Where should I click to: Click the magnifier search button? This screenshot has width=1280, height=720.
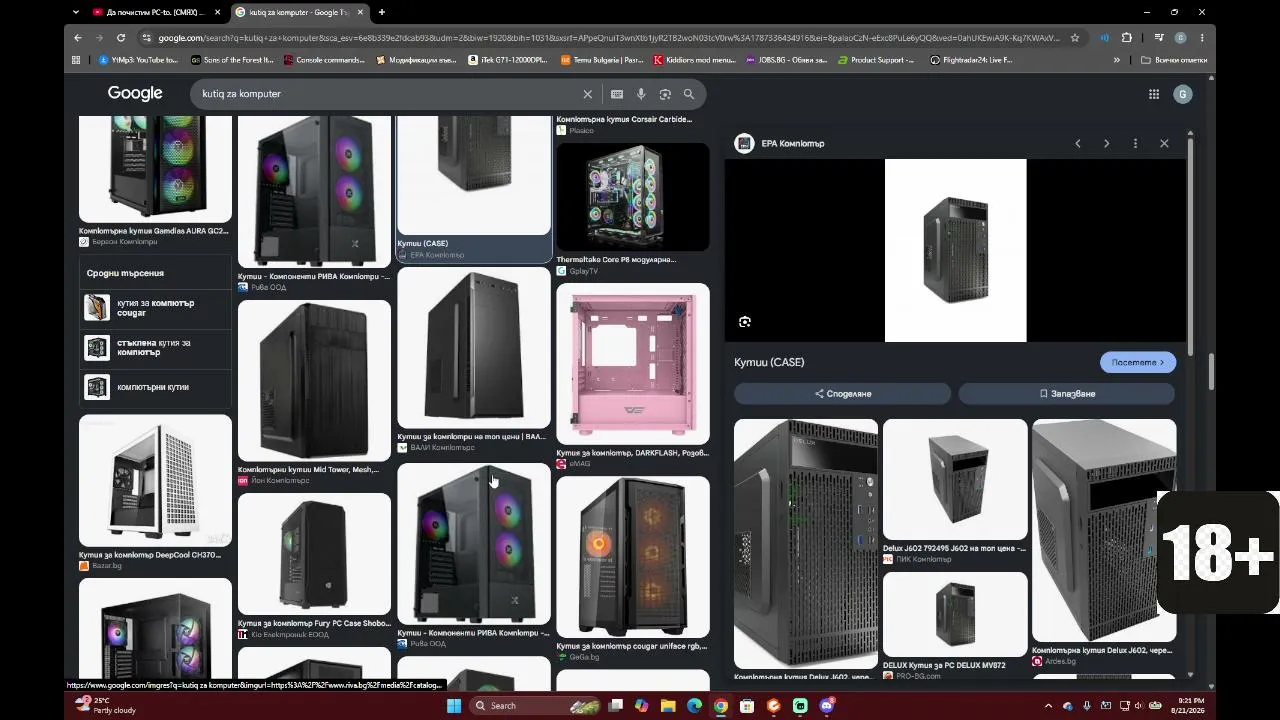click(689, 94)
